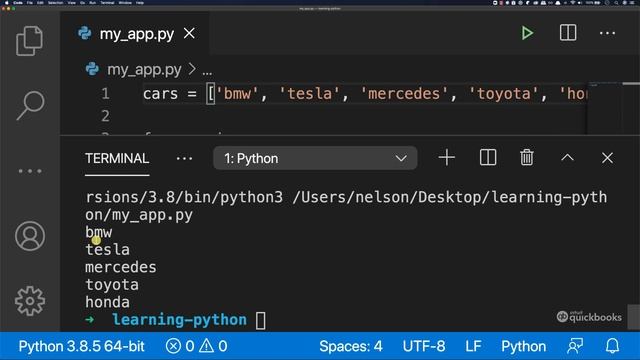Screen dimensions: 640x360
Task: Click 'bmw' in the terminal output
Action: tap(98, 232)
